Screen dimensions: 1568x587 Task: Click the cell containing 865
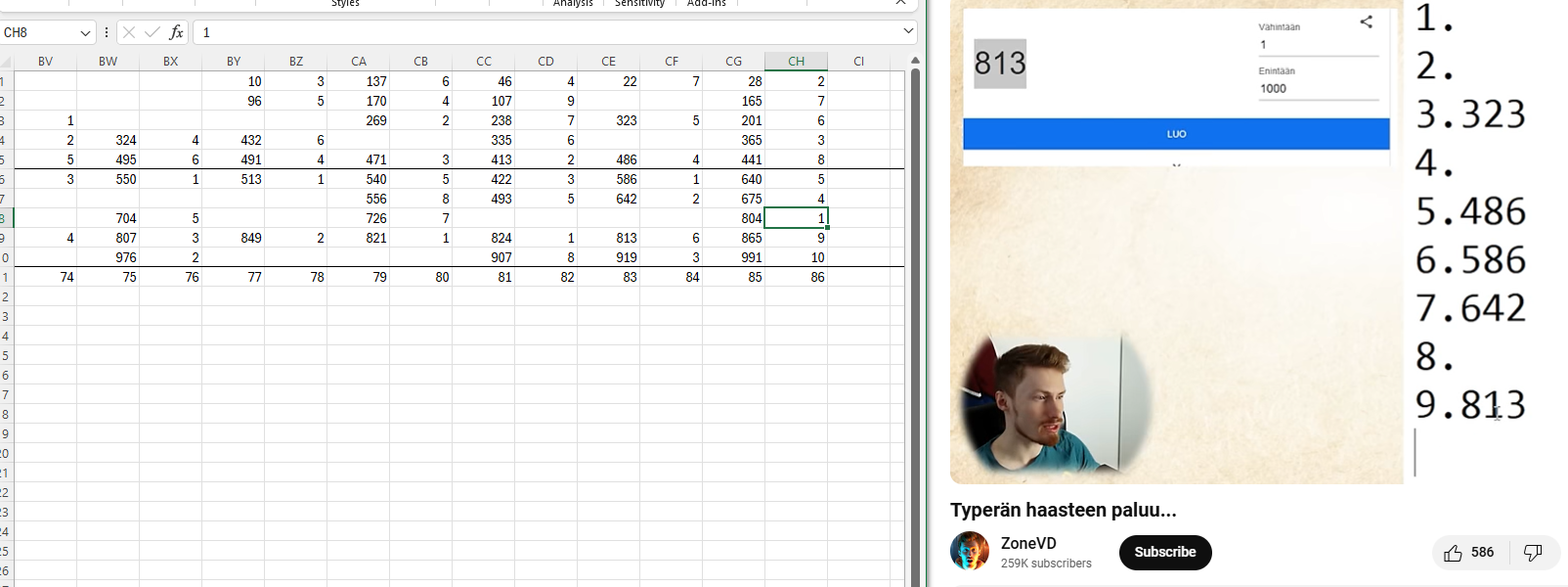[733, 238]
